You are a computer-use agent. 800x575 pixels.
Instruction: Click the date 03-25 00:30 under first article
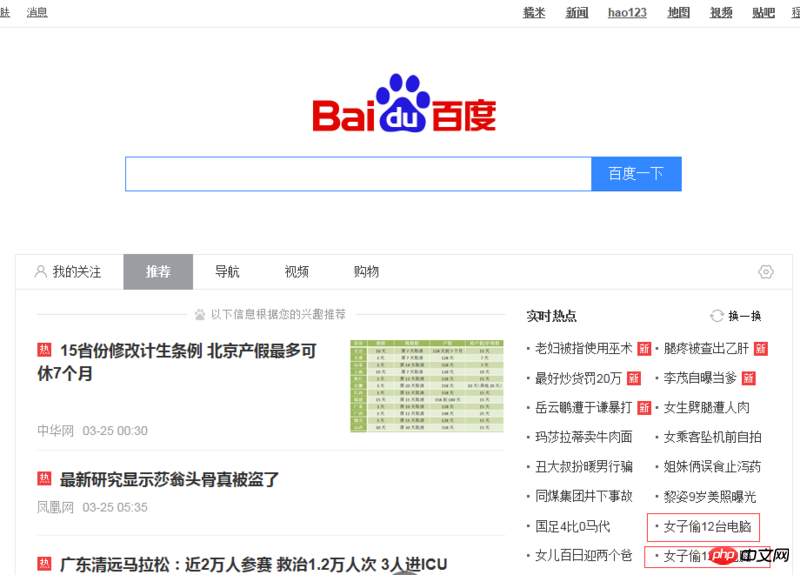(x=115, y=431)
